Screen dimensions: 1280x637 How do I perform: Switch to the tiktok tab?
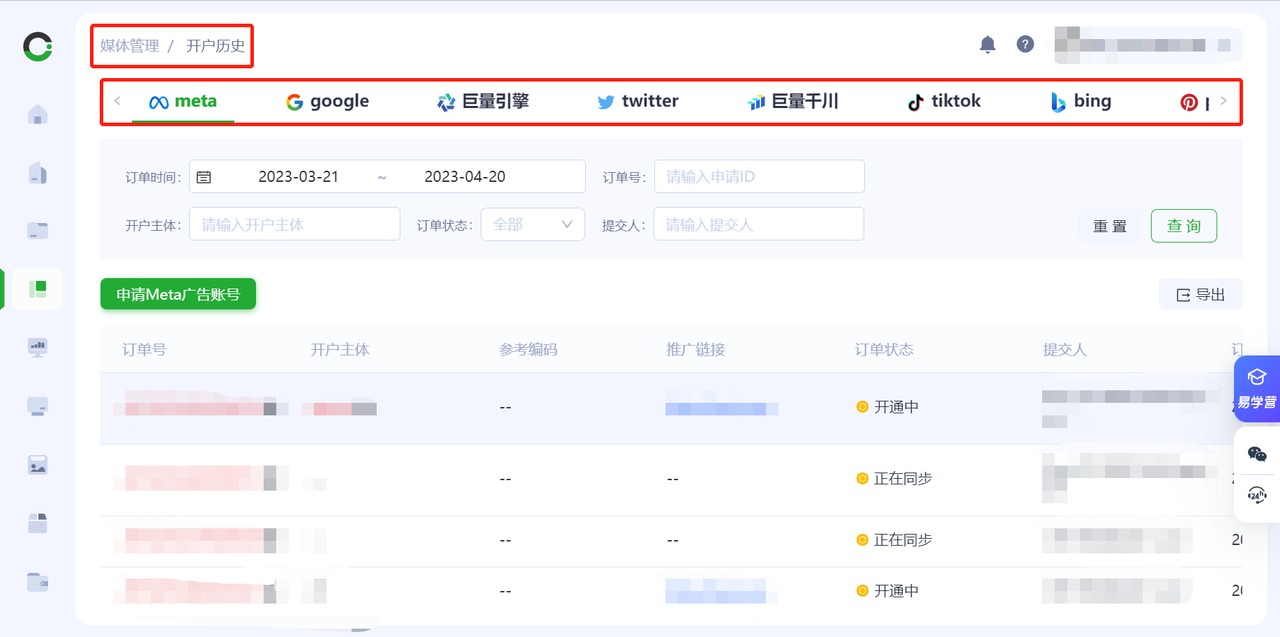pos(943,102)
